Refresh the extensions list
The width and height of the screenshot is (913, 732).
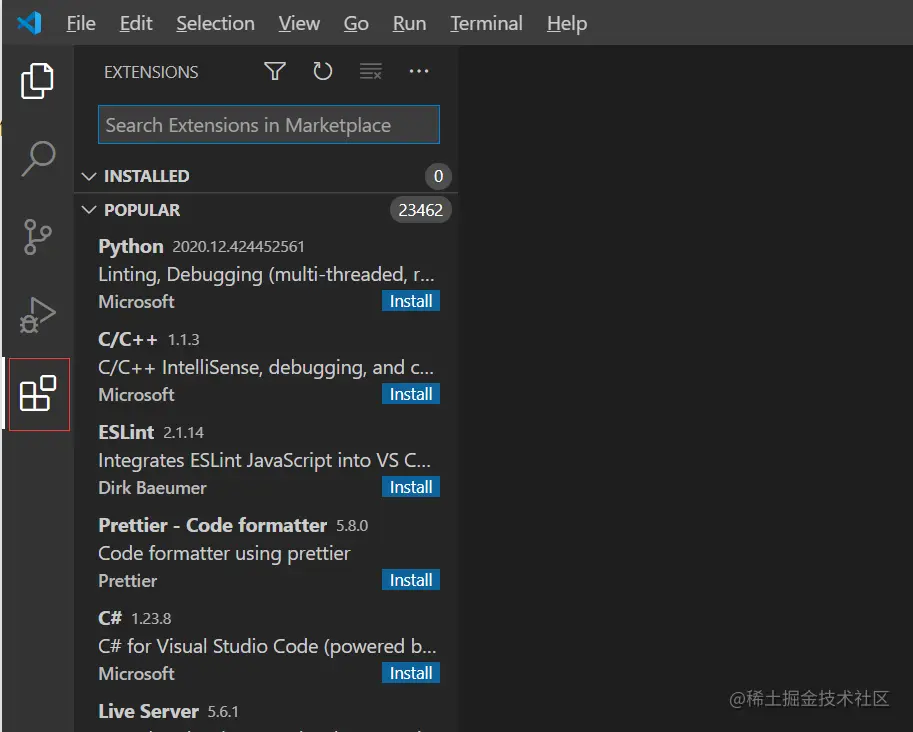click(322, 71)
